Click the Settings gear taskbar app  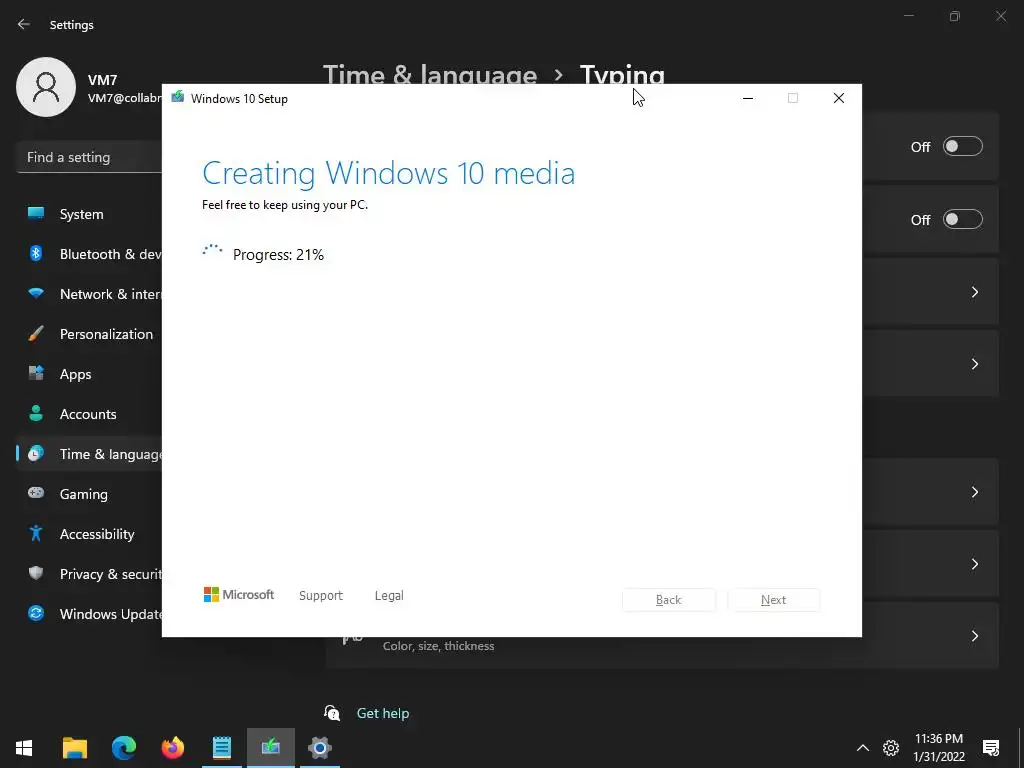pos(320,748)
